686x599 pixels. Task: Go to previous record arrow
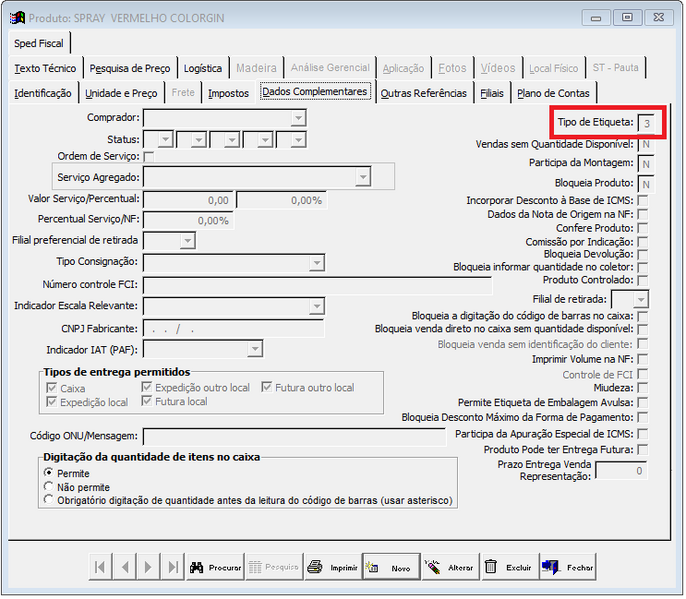point(125,568)
